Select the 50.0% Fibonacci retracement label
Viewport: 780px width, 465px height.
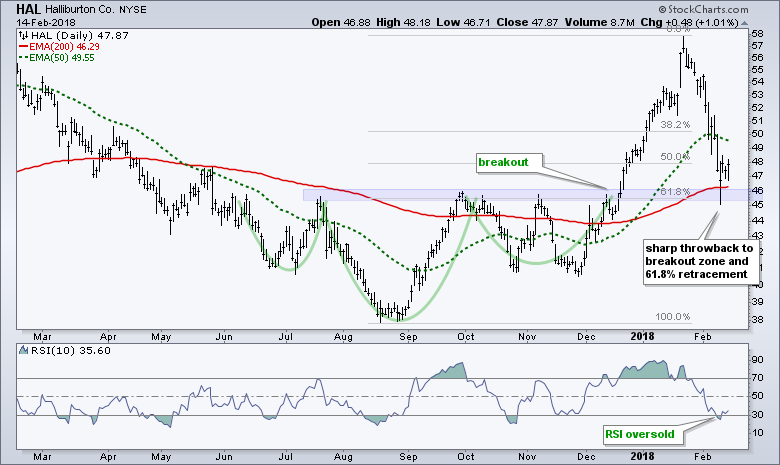[675, 157]
